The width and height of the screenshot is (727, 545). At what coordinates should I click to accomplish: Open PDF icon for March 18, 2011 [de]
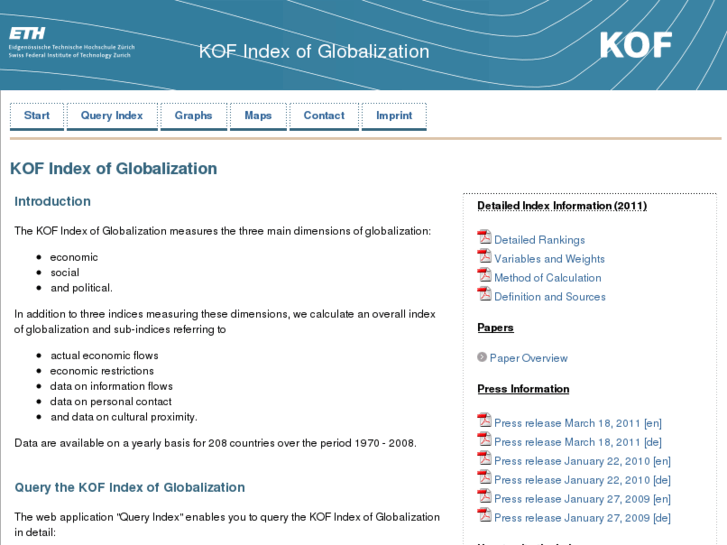point(485,439)
